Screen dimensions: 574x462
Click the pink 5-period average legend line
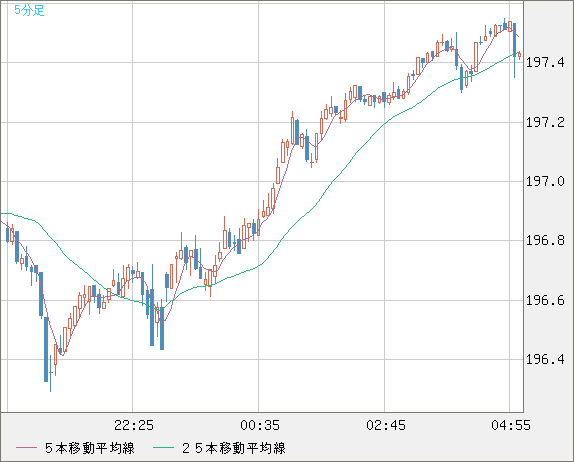pyautogui.click(x=27, y=448)
